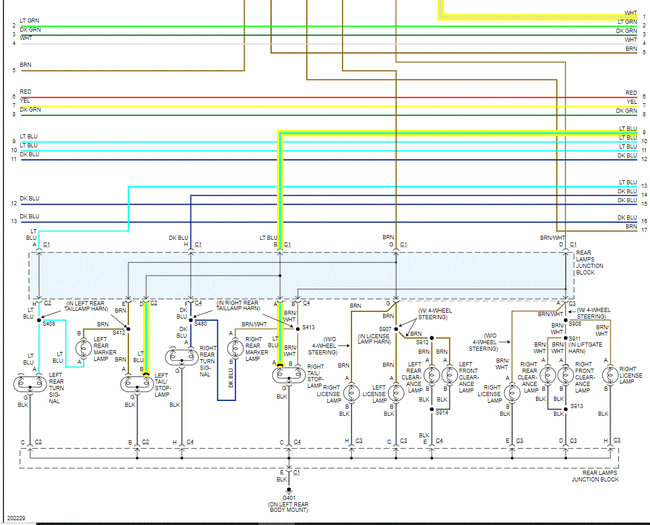
Task: Click the right tail/stop lamp symbol
Action: (x=289, y=375)
